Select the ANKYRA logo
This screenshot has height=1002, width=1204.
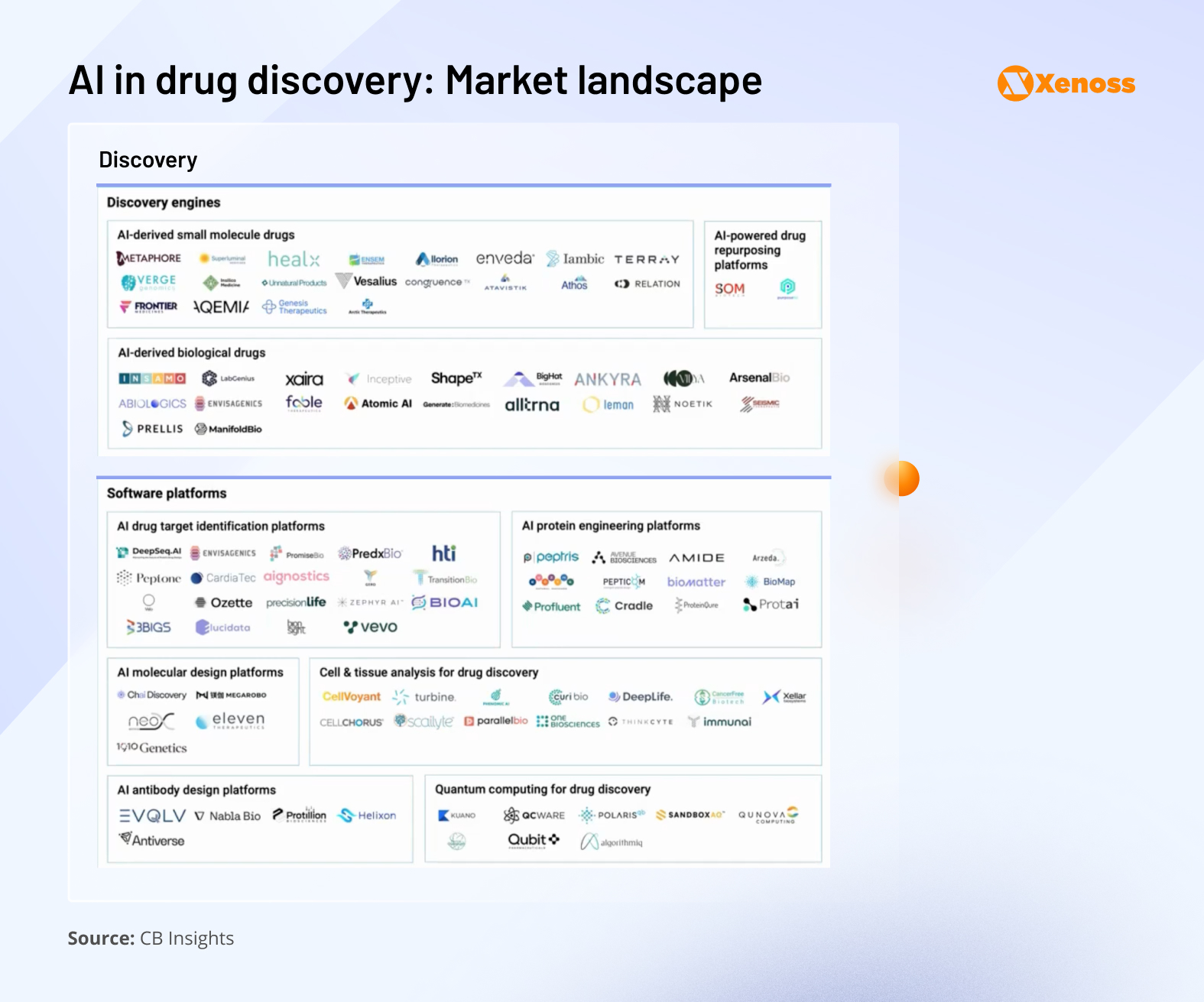tap(608, 380)
